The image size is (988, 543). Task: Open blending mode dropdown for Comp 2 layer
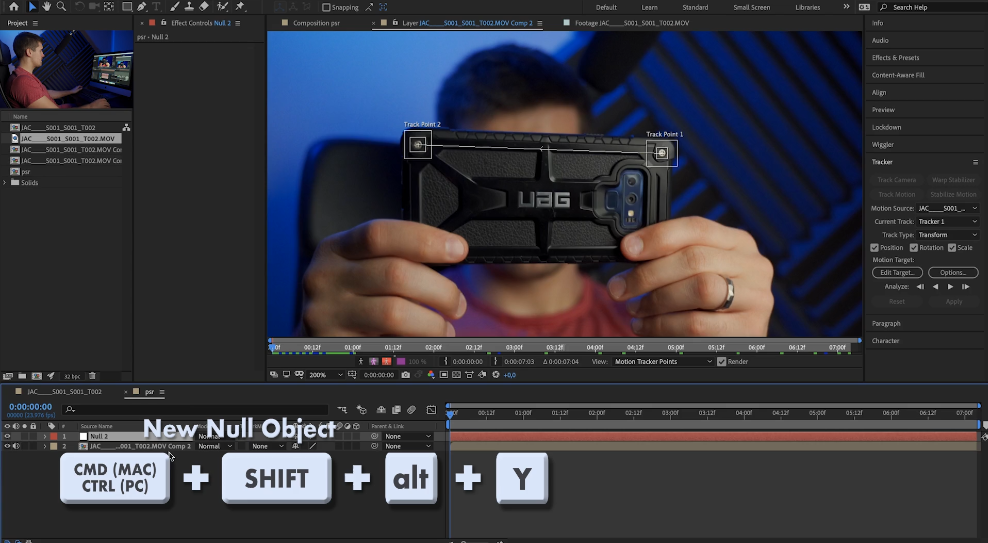tap(215, 446)
